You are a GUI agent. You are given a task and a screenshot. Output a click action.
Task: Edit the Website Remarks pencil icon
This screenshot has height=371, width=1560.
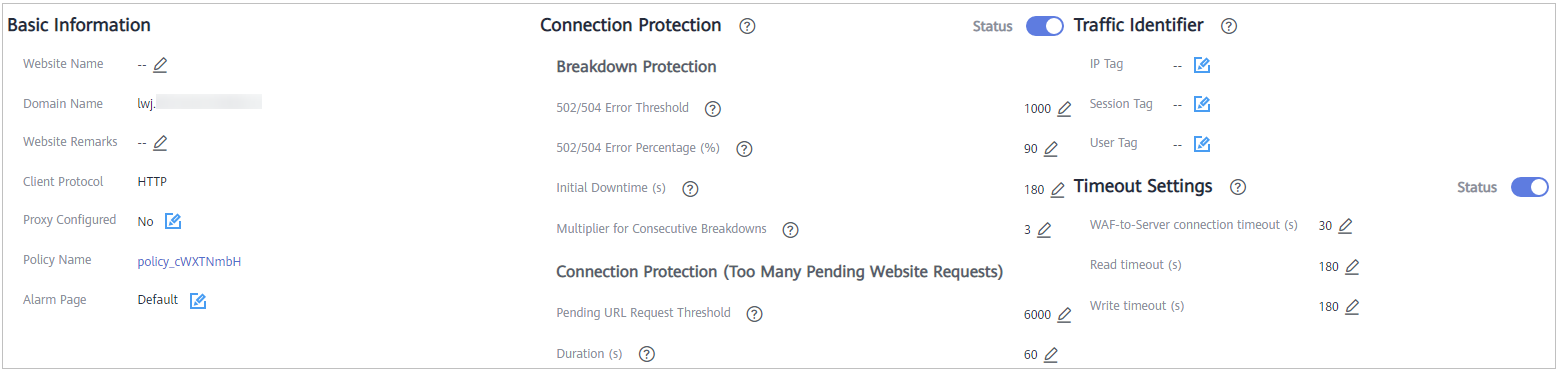pos(160,143)
